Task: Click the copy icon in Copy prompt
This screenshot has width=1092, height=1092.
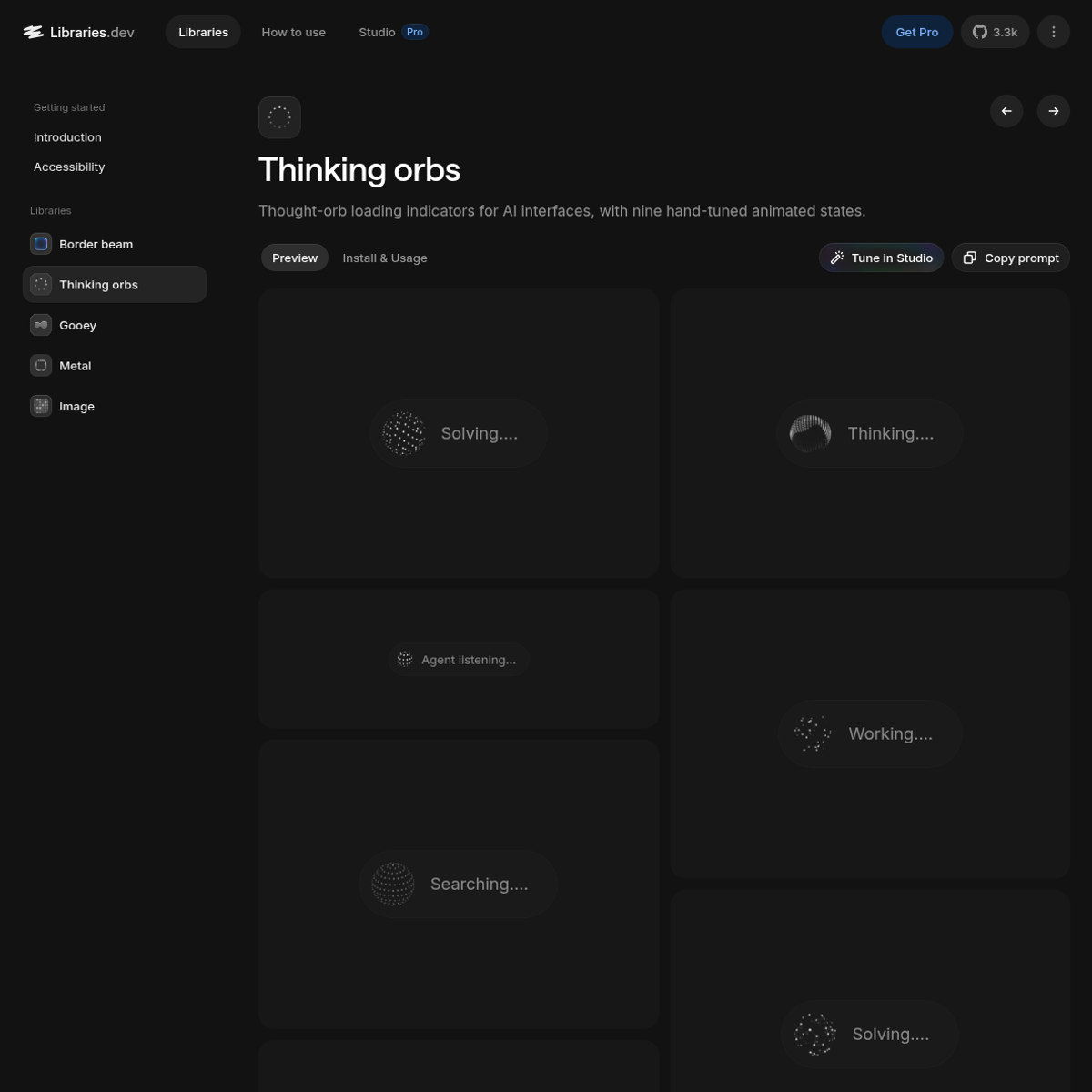Action: (x=970, y=258)
